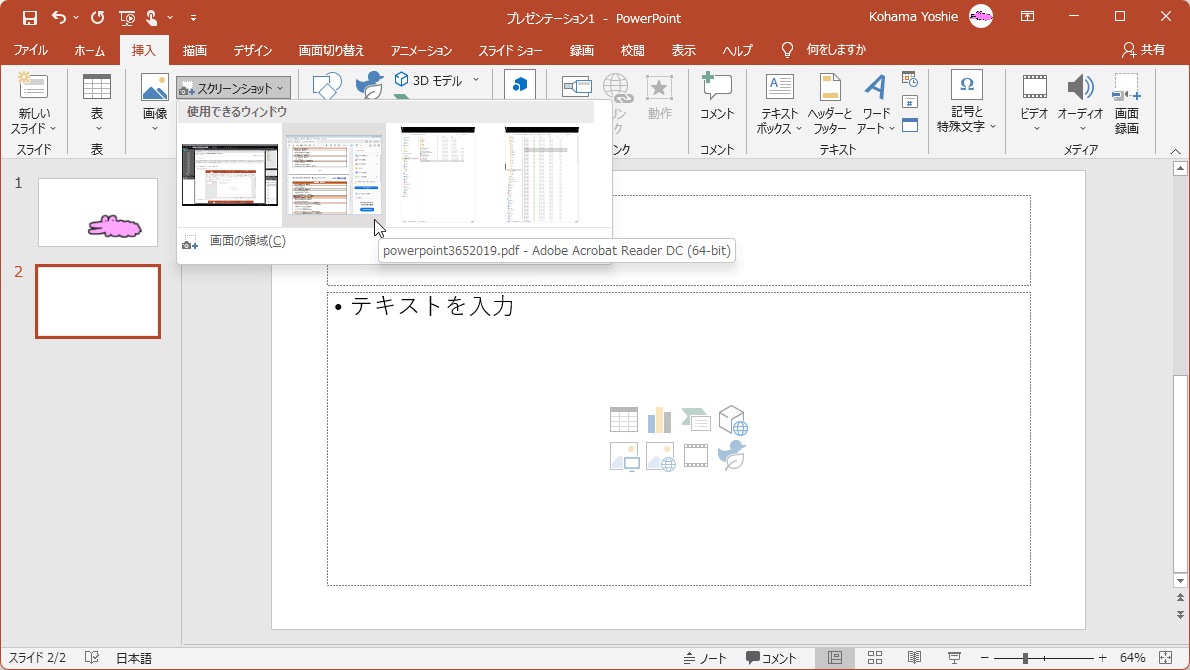Screen dimensions: 1190x670
Task: Click the 共有 share button
Action: 1144,50
